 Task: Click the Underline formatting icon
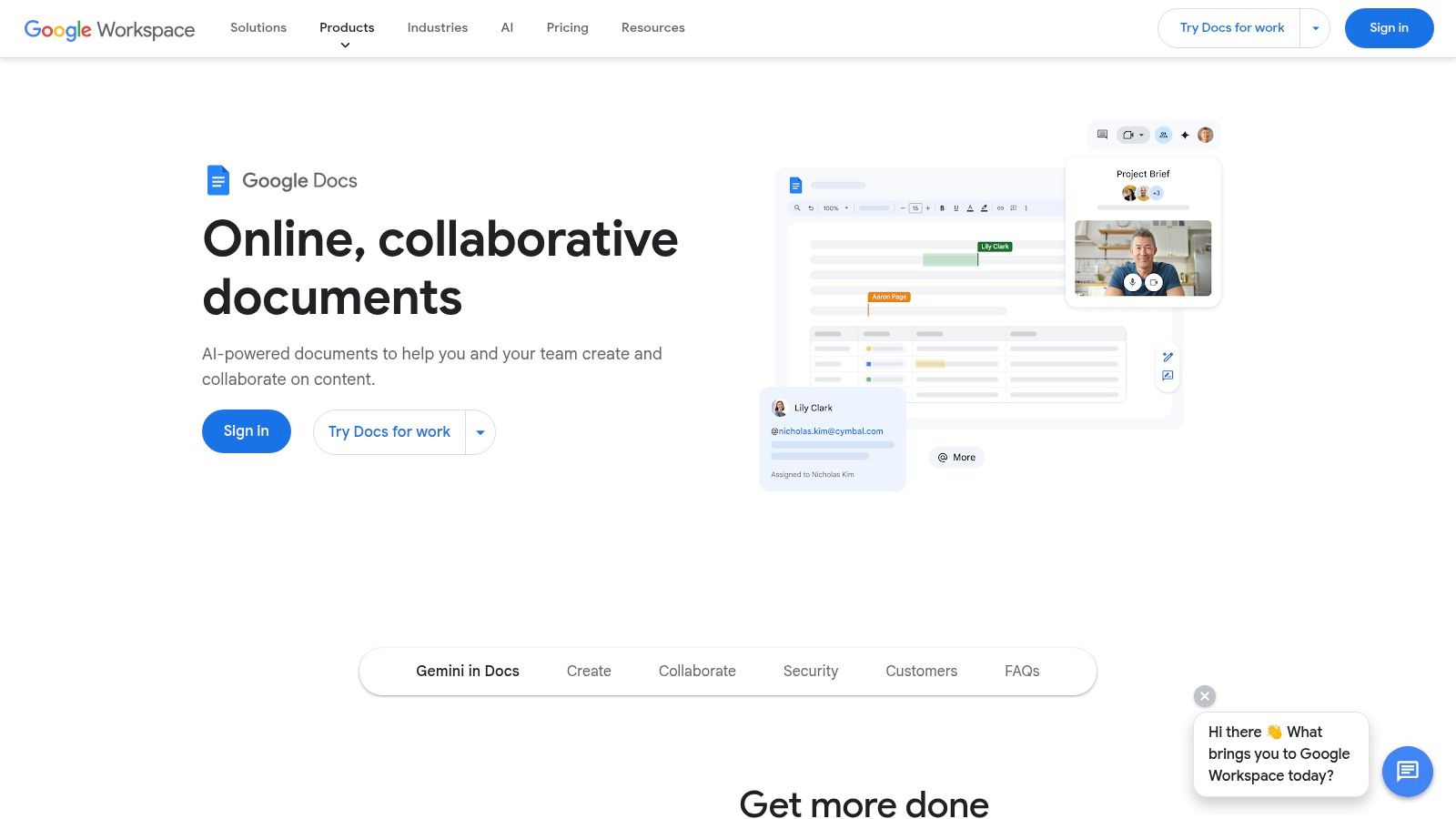click(x=956, y=207)
